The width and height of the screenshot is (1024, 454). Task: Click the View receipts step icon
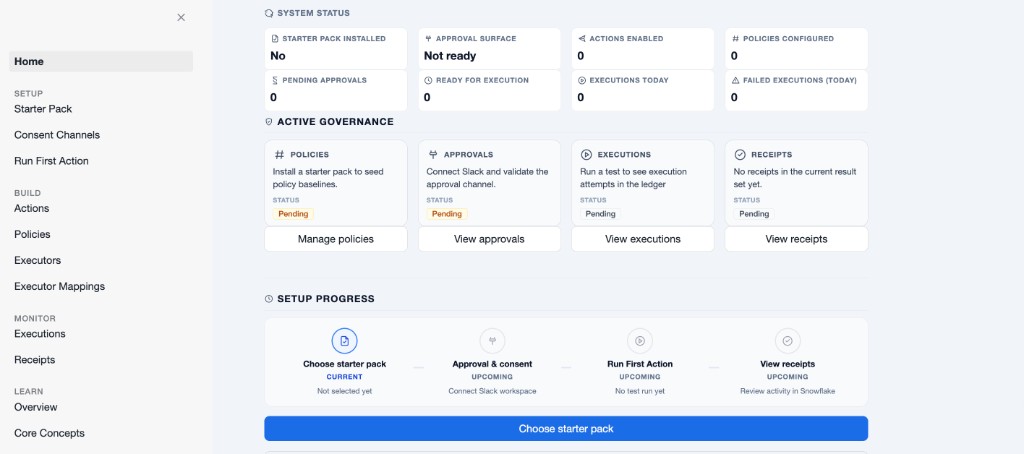[x=787, y=341]
